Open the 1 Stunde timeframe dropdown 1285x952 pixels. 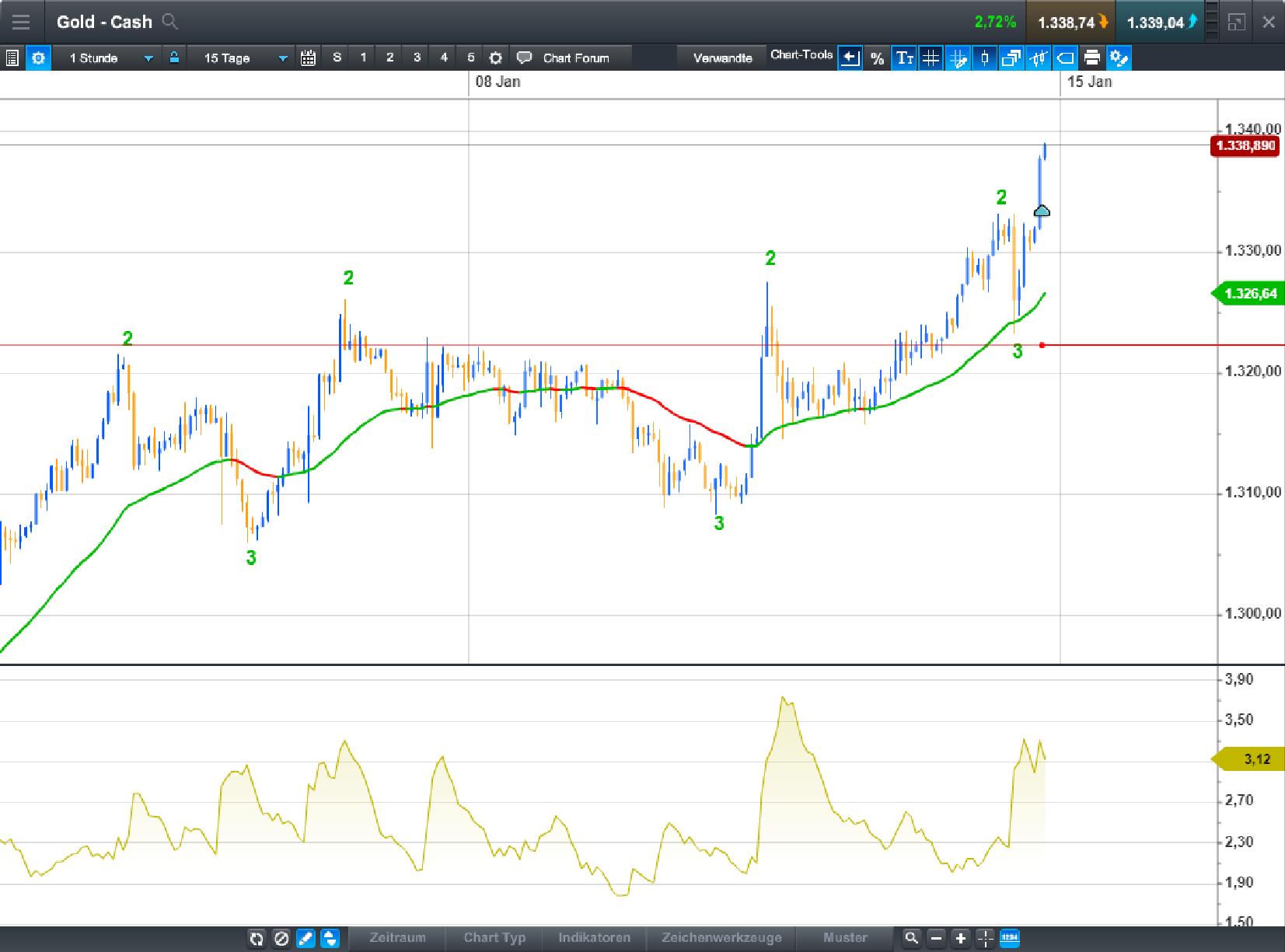click(109, 58)
